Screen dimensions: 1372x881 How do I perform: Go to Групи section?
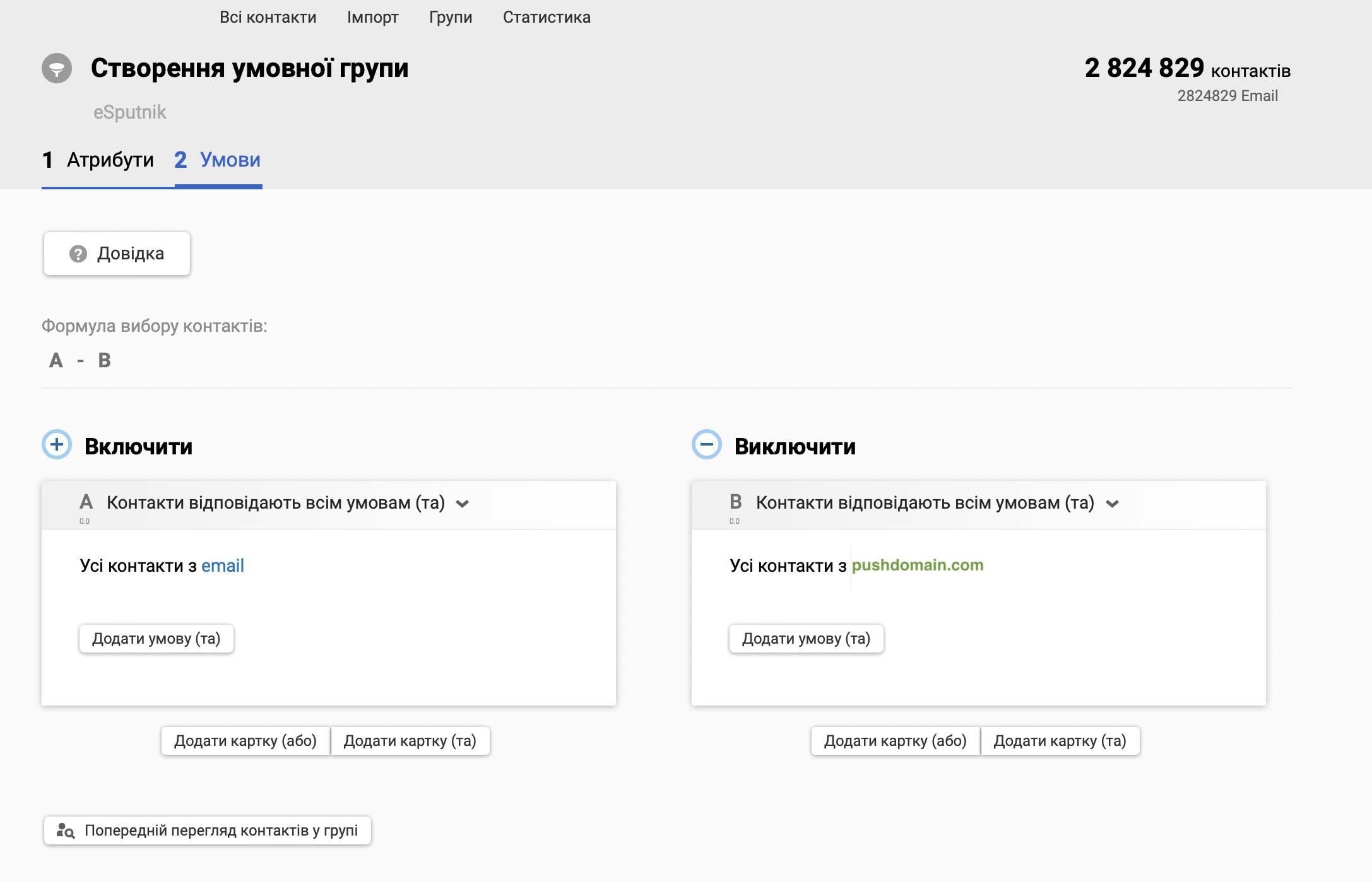click(451, 17)
